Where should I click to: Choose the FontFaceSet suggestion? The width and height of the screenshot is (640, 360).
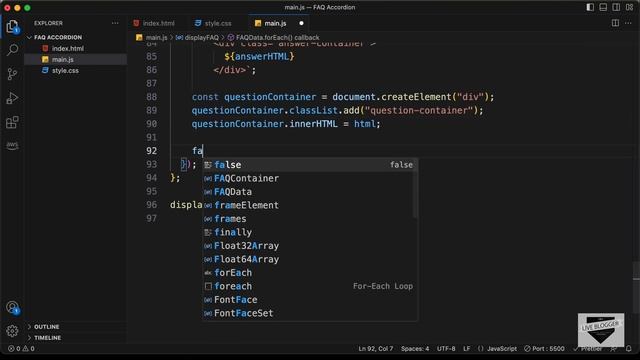click(310, 313)
